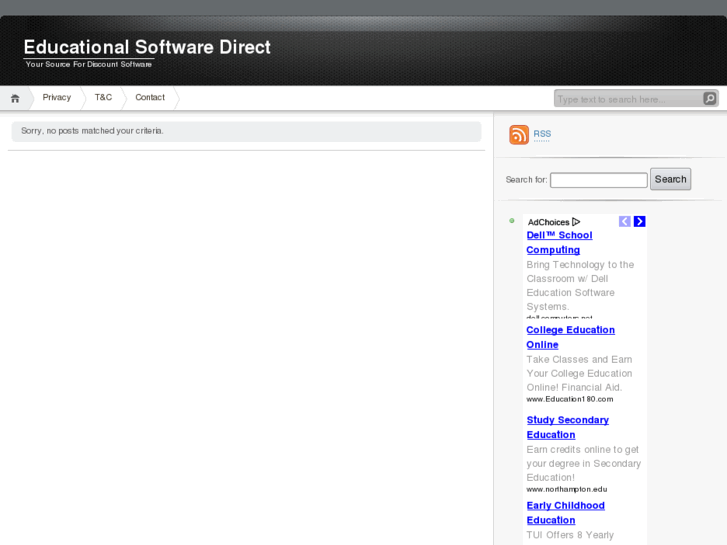Viewport: 727px width, 545px height.
Task: Click 'Earn credits online to get' ad description
Action: click(x=582, y=449)
